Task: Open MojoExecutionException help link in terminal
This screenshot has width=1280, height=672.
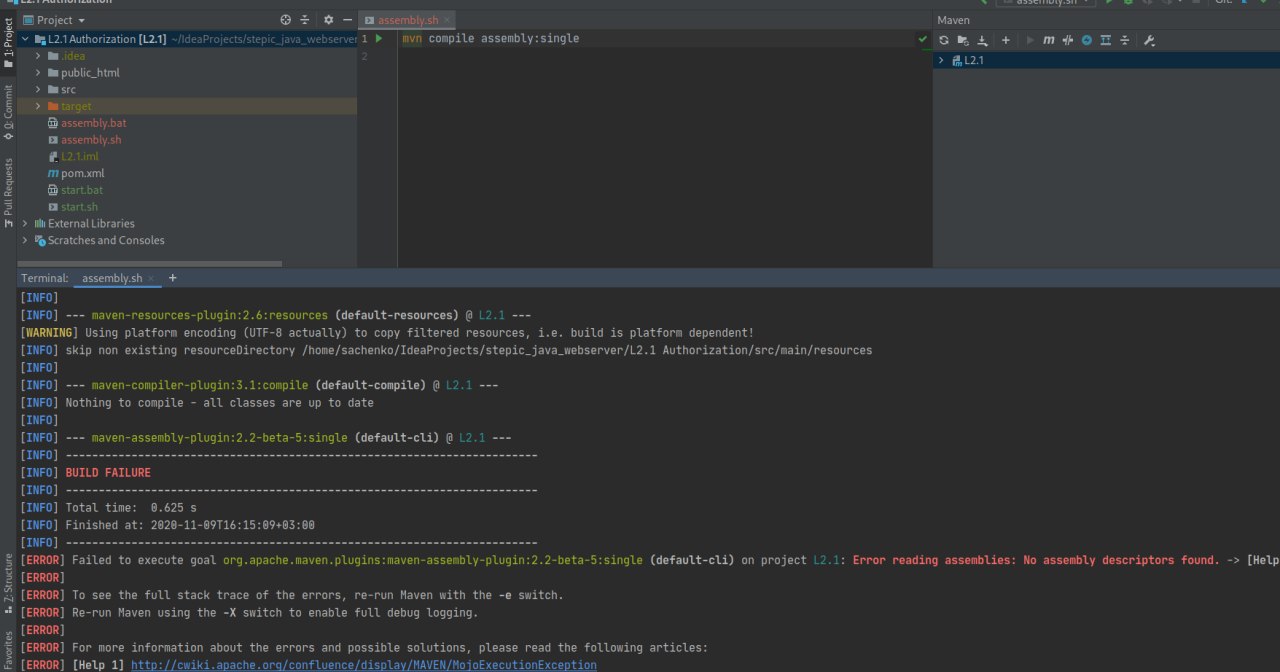Action: [x=364, y=665]
